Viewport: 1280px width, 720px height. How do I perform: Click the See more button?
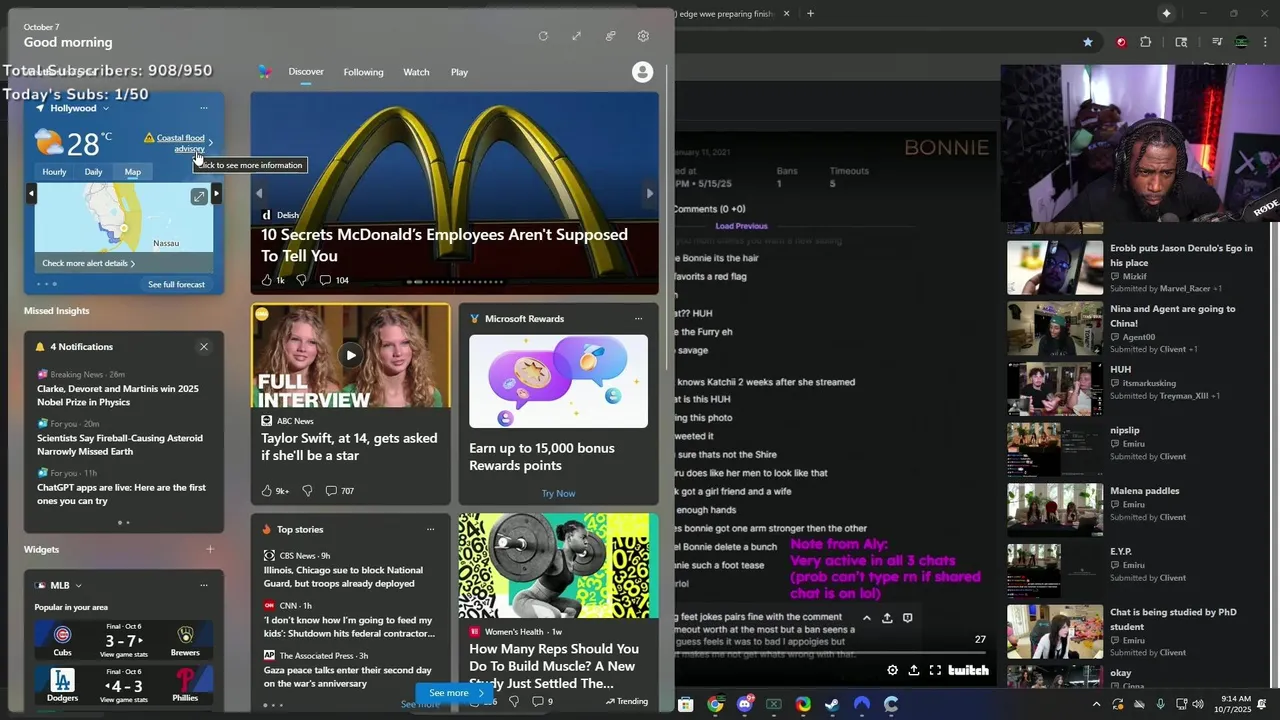tap(455, 693)
